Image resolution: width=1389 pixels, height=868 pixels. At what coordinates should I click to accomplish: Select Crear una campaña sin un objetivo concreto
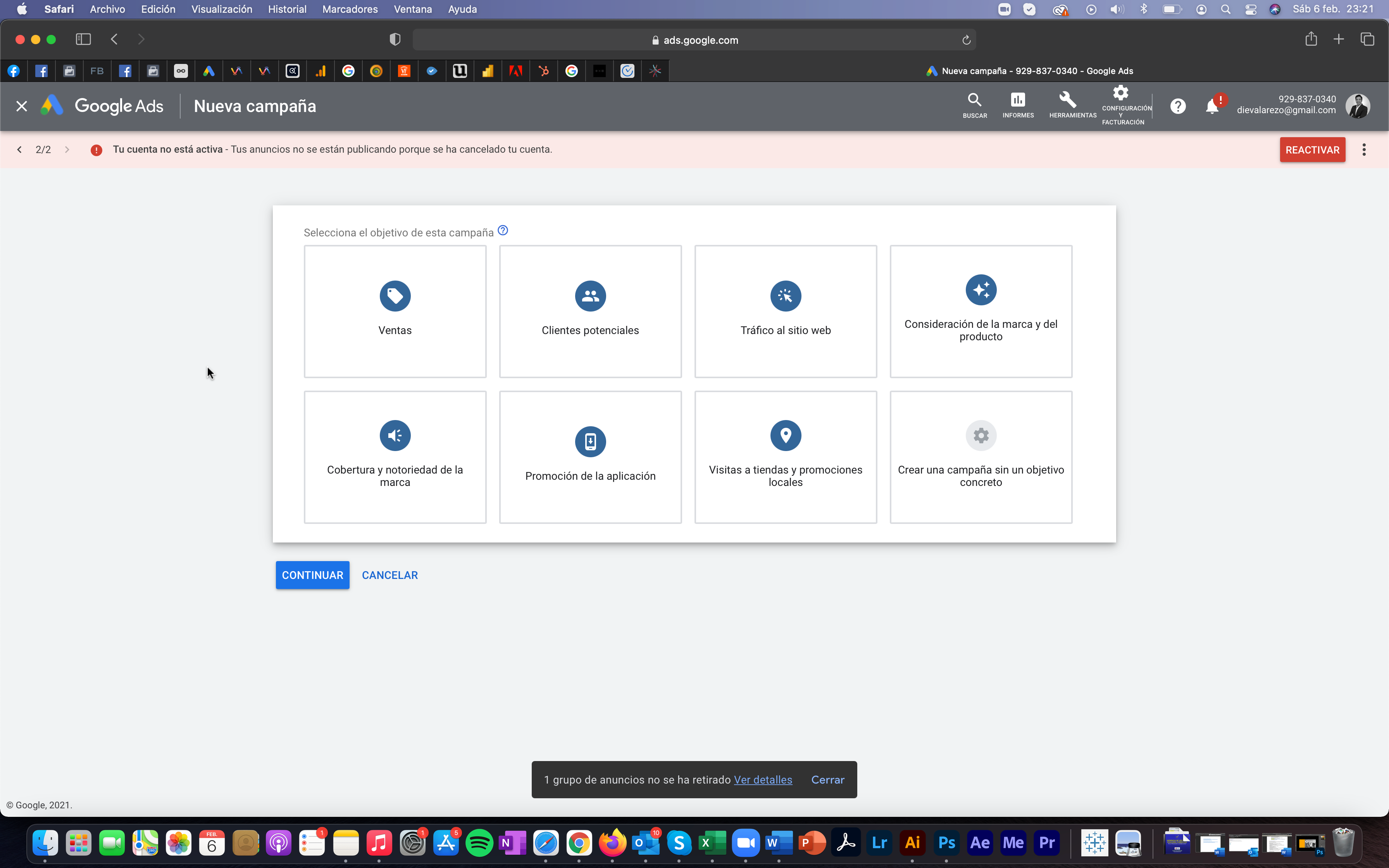click(x=981, y=457)
